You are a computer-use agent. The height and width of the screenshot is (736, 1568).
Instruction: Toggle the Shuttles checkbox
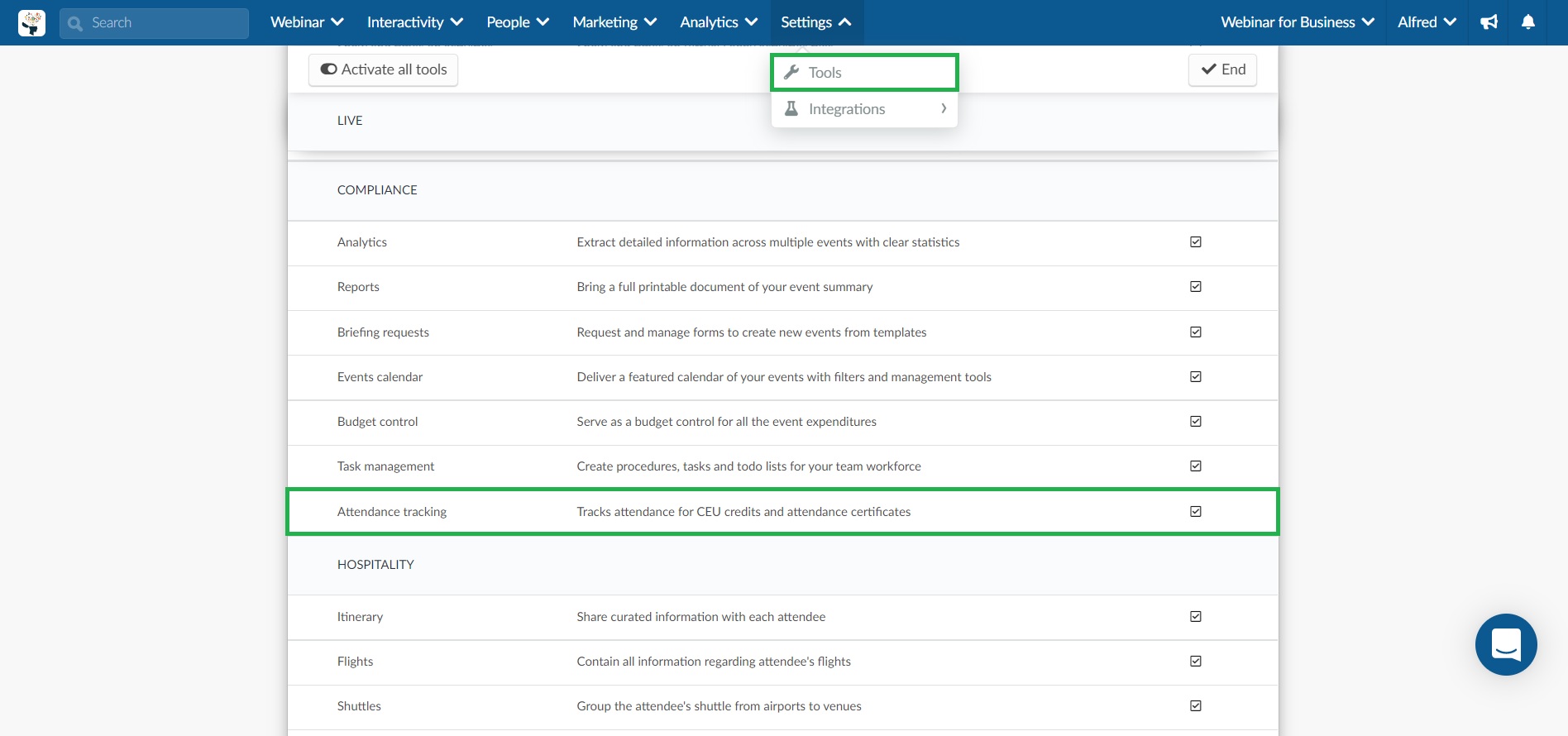pyautogui.click(x=1196, y=705)
